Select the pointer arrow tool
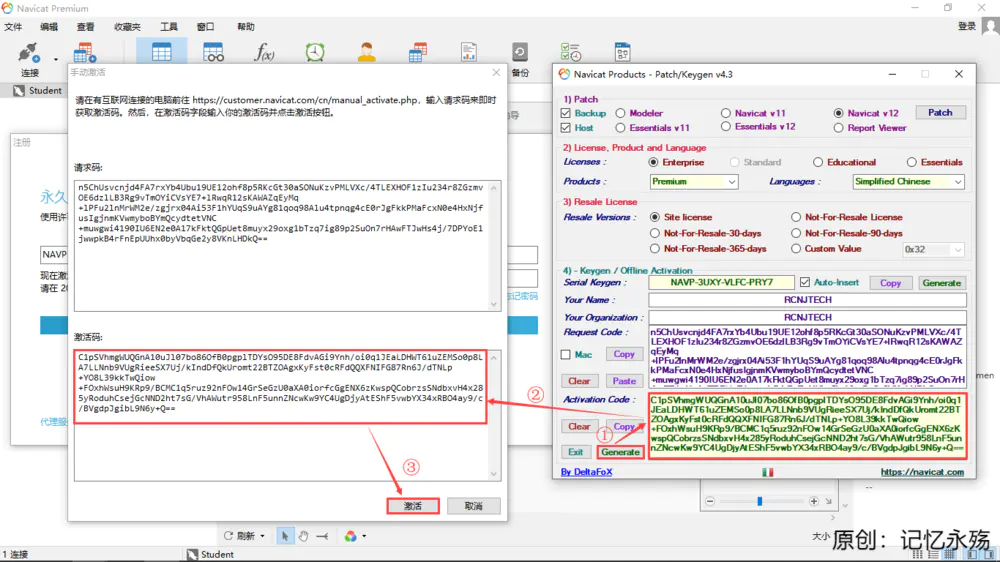 [x=284, y=536]
